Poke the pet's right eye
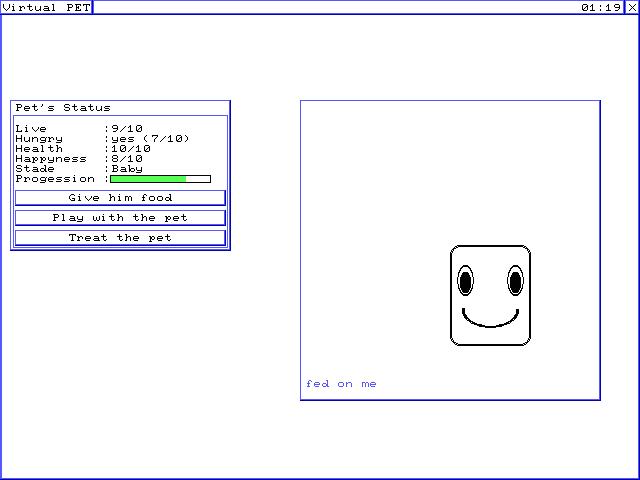This screenshot has width=640, height=480. click(515, 282)
